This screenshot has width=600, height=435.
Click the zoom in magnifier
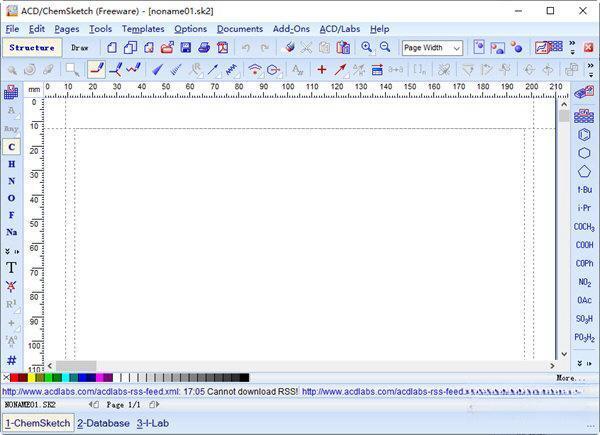coord(367,47)
